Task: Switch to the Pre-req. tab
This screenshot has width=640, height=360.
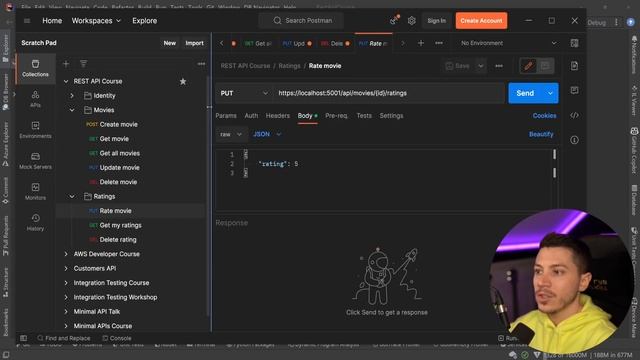Action: click(336, 116)
